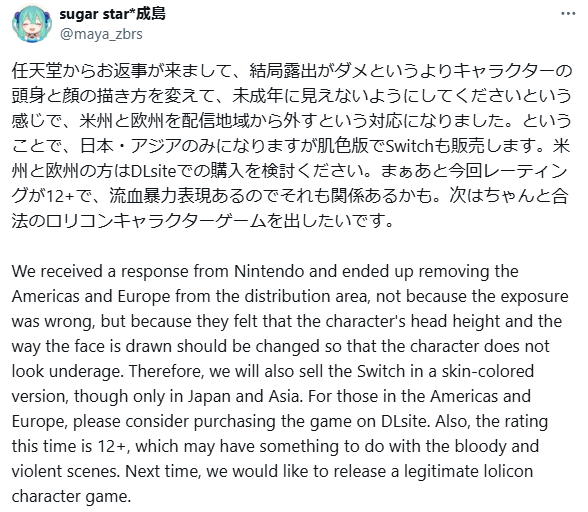Click DLsite in the Japanese paragraph

point(153,171)
